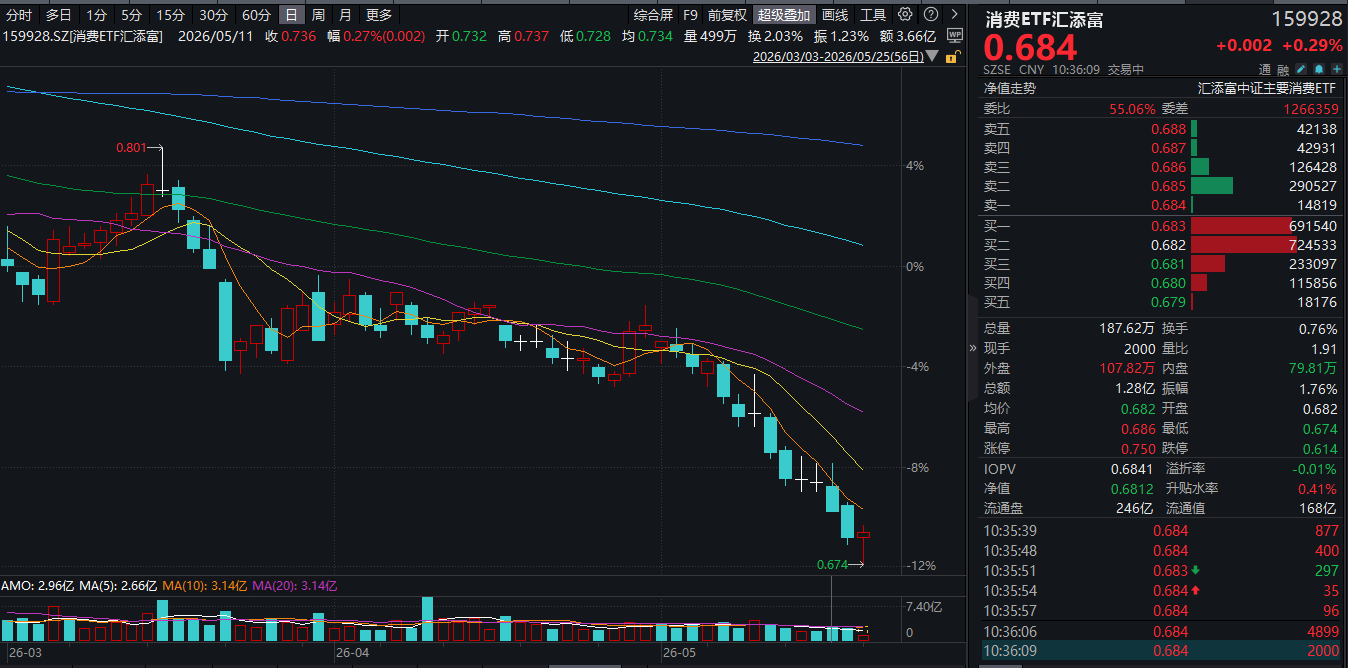Switch to 15分 period
The width and height of the screenshot is (1348, 668).
[170, 15]
